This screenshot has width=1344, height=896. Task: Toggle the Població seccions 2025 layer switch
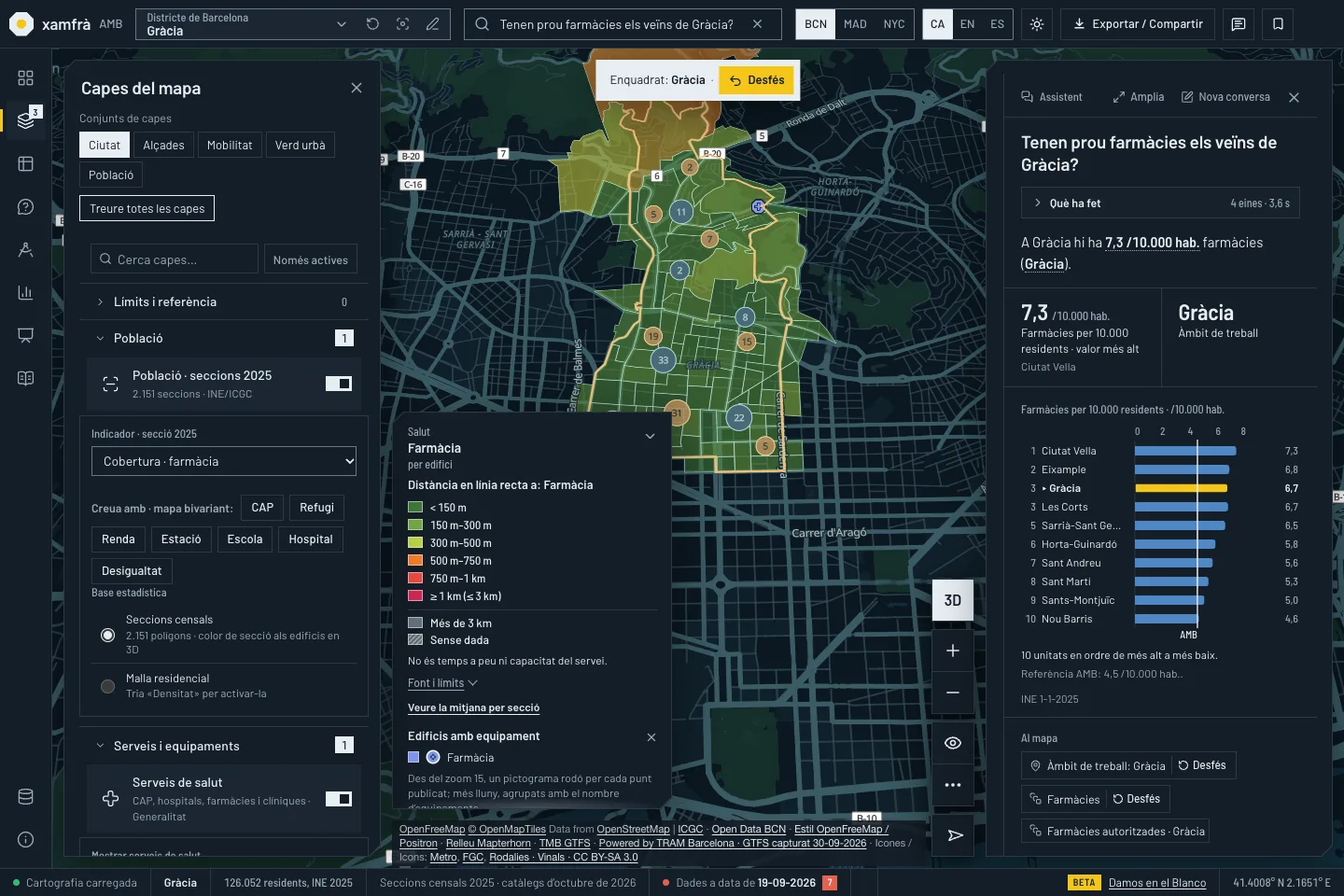coord(339,384)
